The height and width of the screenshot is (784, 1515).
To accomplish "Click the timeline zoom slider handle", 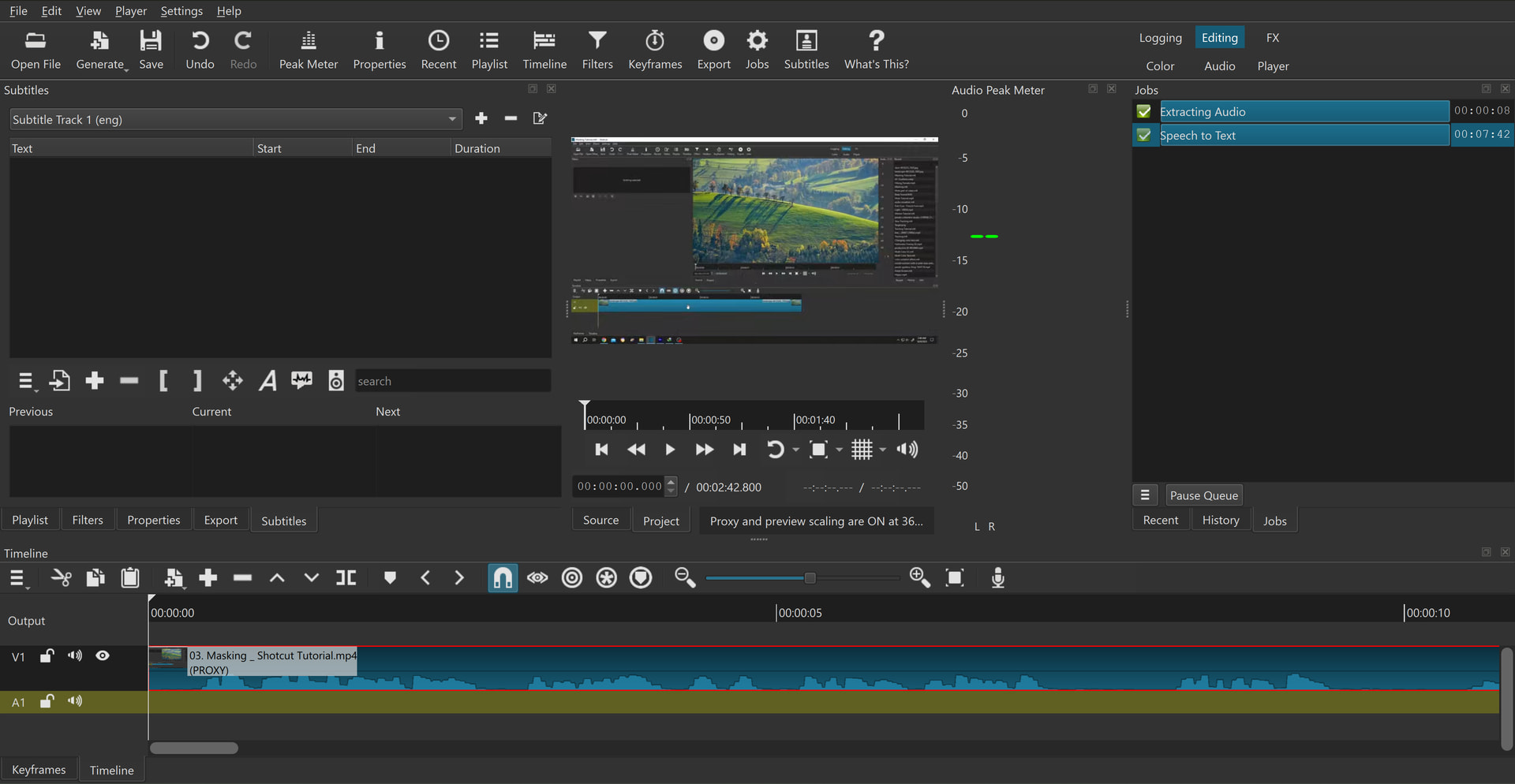I will 810,578.
